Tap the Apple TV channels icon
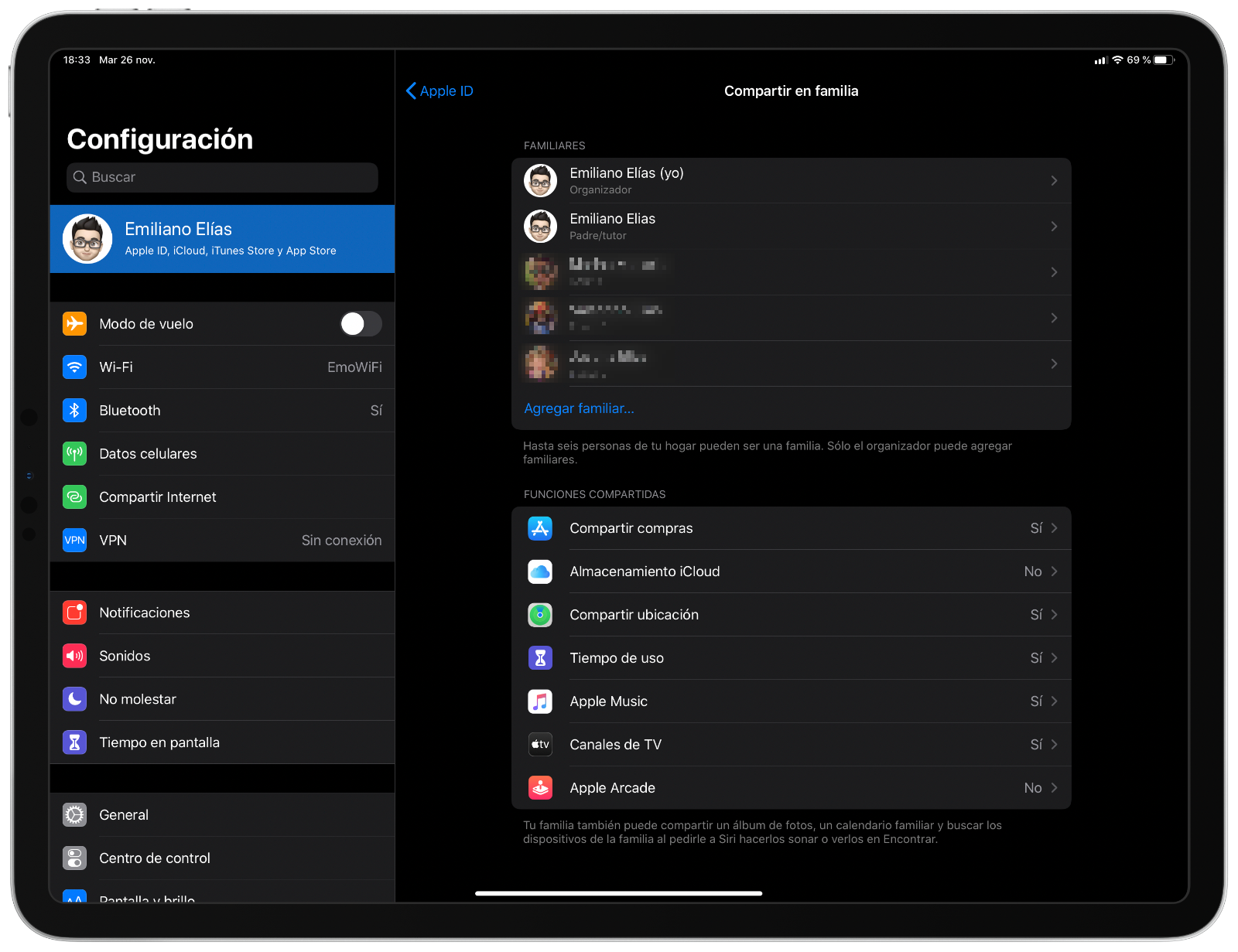Screen dimensions: 1238x952 pyautogui.click(x=540, y=745)
